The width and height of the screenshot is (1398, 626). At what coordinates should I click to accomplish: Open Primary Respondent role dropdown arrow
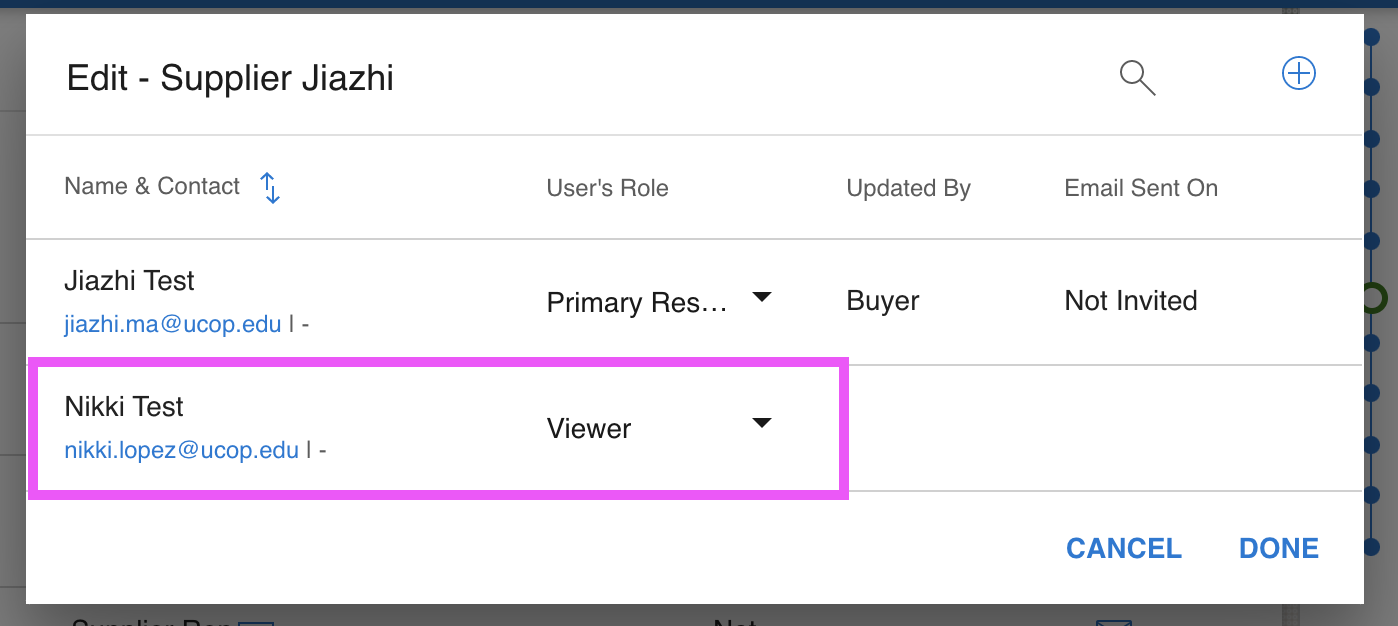tap(762, 297)
